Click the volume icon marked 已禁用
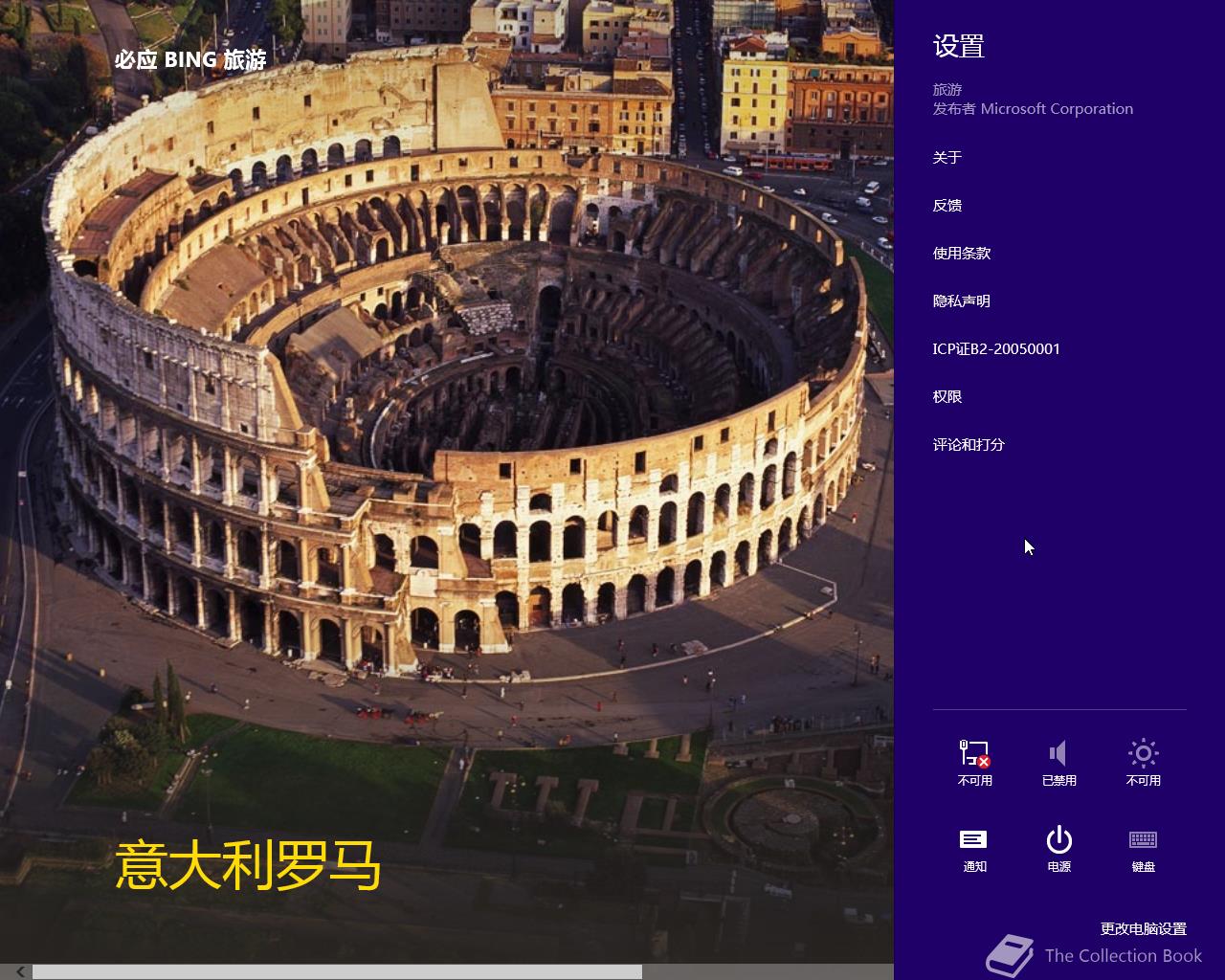Image resolution: width=1225 pixels, height=980 pixels. pos(1058,763)
